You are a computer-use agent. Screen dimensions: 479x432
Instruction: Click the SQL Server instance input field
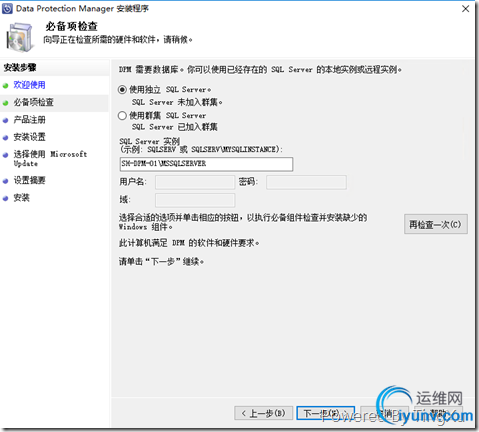206,164
